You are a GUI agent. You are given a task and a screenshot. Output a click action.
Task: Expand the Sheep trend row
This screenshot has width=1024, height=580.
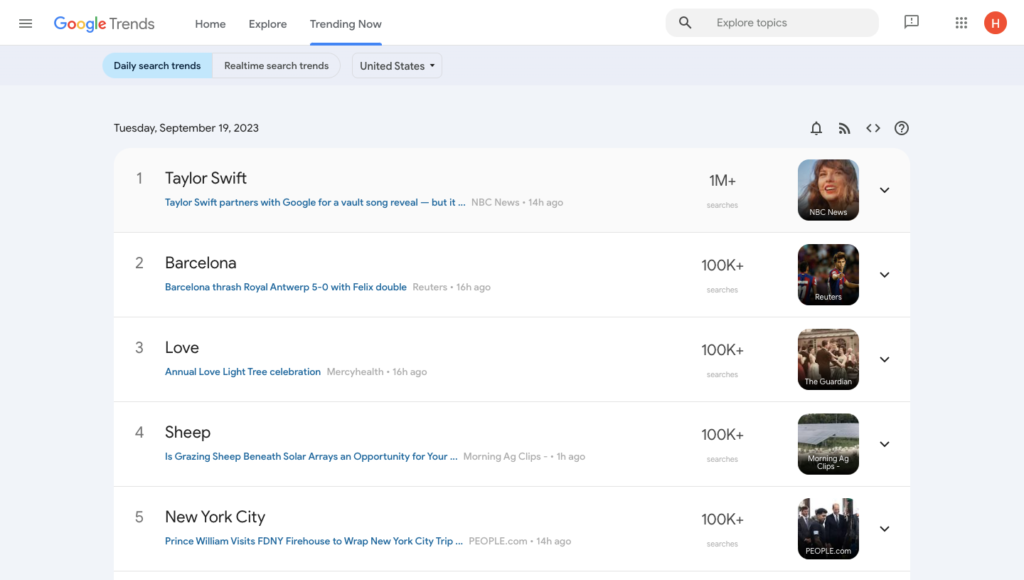coord(884,444)
